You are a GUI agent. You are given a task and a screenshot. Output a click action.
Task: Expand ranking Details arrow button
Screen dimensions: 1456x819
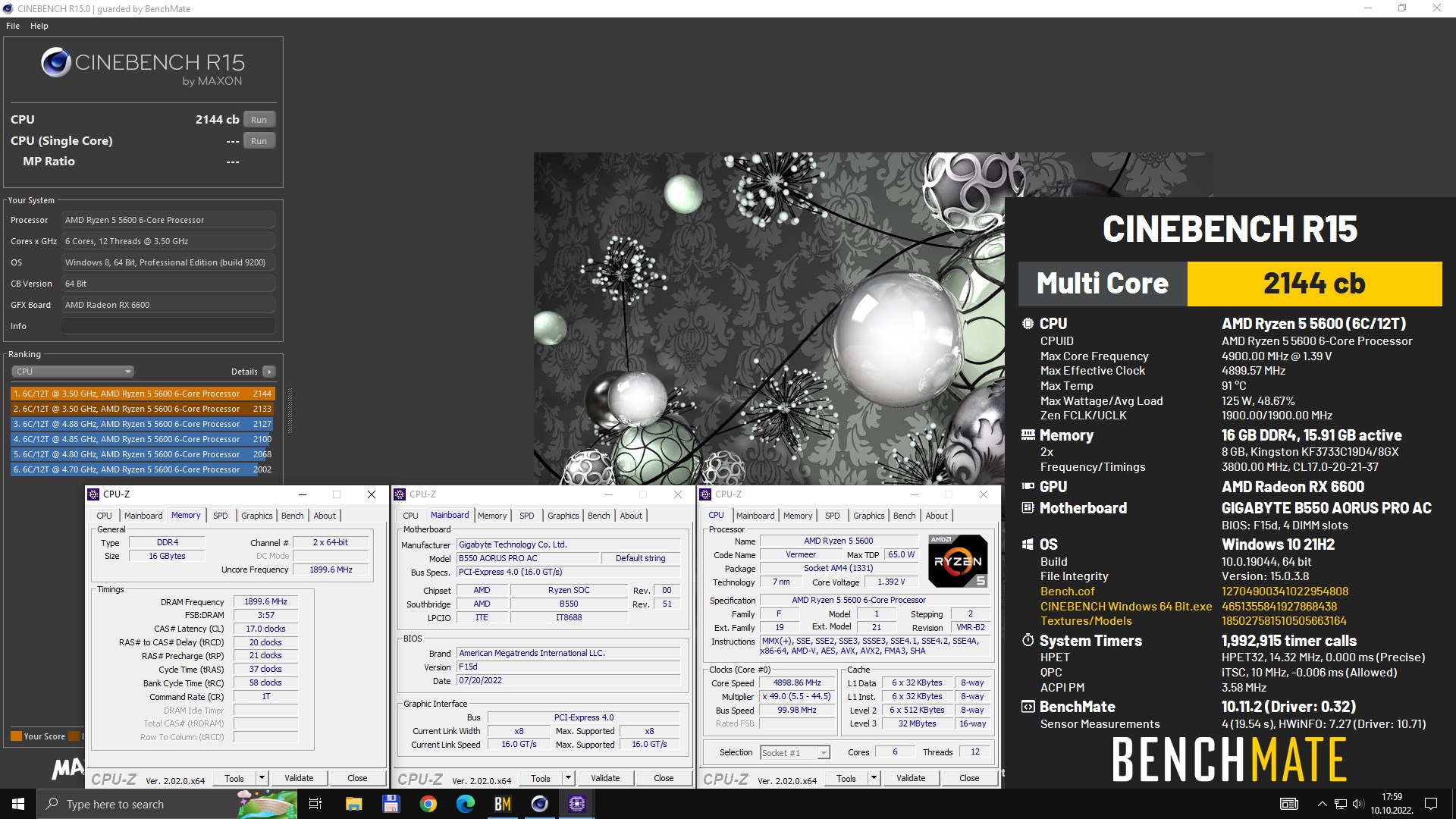click(268, 372)
